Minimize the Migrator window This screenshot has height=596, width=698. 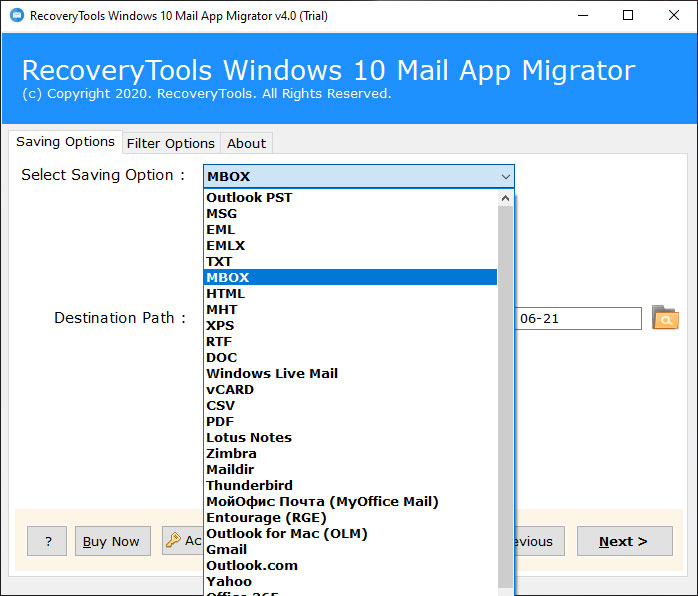[583, 16]
